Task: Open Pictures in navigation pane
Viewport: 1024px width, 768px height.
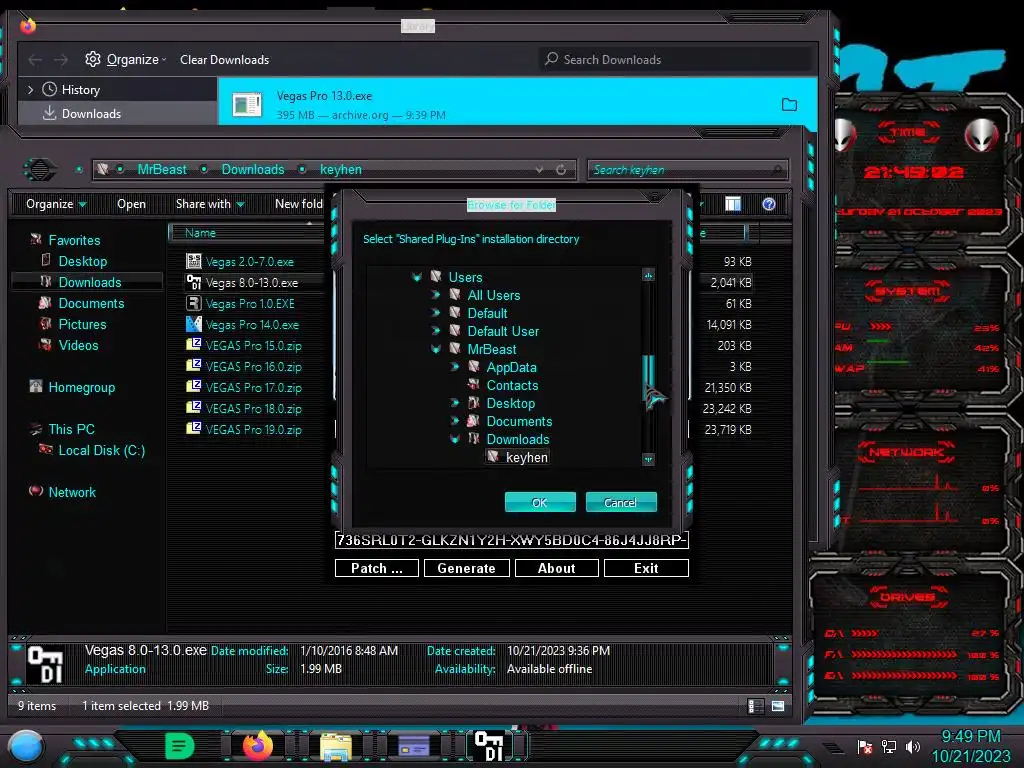Action: 82,324
